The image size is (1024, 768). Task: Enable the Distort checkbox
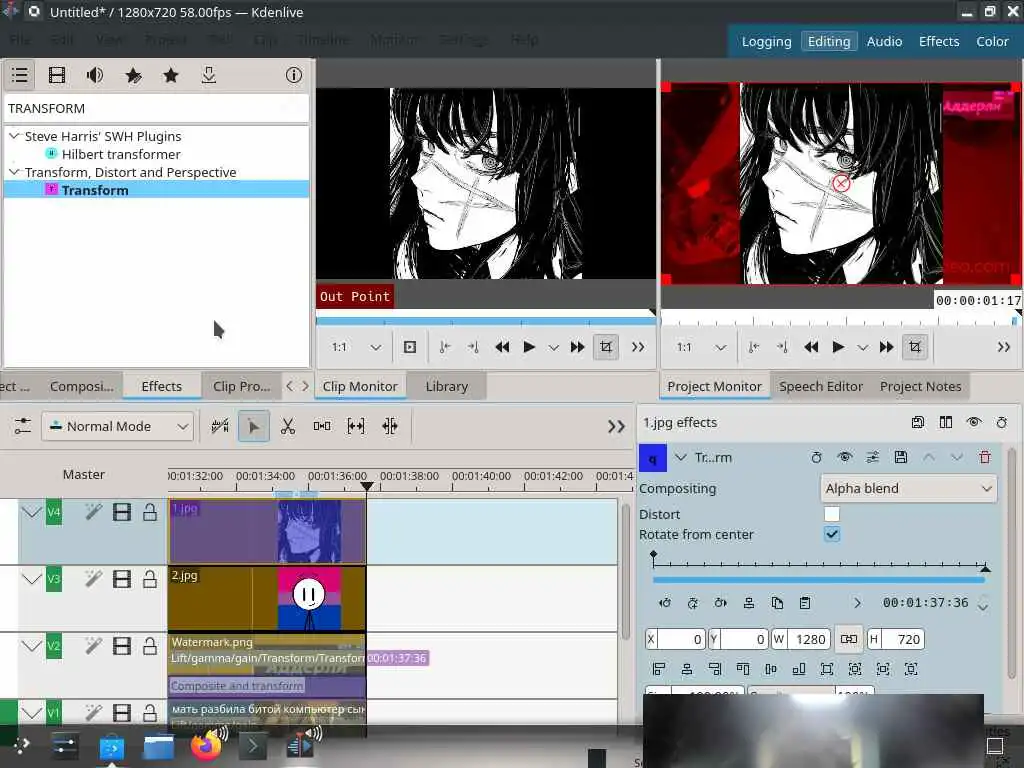coord(832,514)
